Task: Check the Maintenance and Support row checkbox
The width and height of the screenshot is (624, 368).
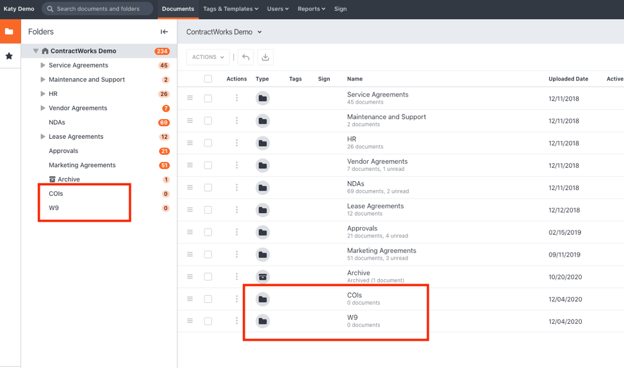Action: [208, 121]
